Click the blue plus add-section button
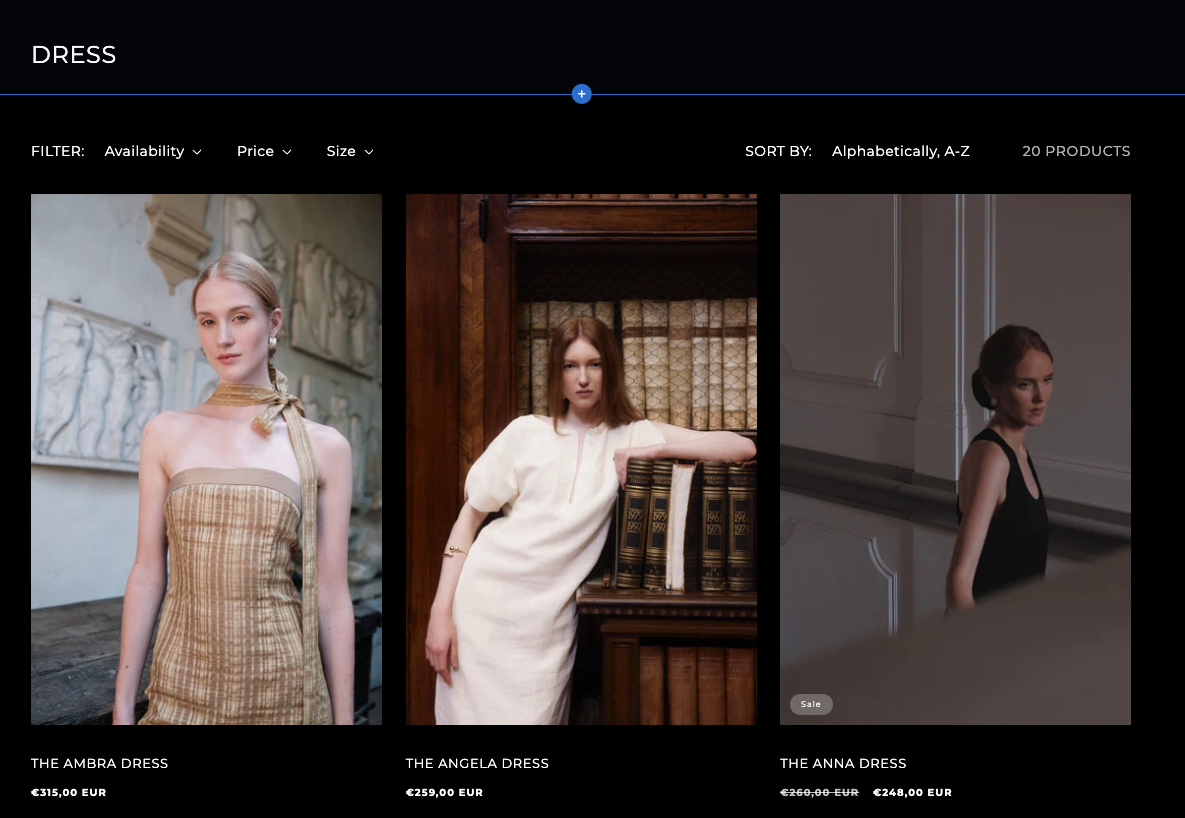Screen dimensions: 1185x818 click(x=582, y=94)
